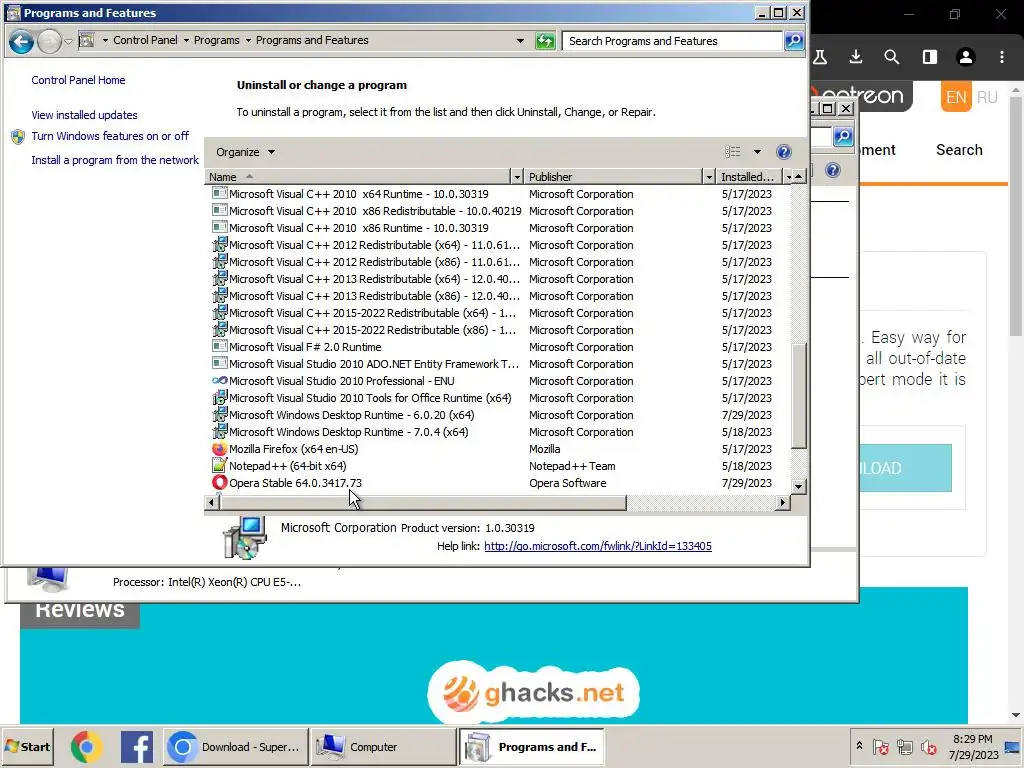The width and height of the screenshot is (1024, 768).
Task: Expand the address bar history dropdown
Action: [x=520, y=40]
